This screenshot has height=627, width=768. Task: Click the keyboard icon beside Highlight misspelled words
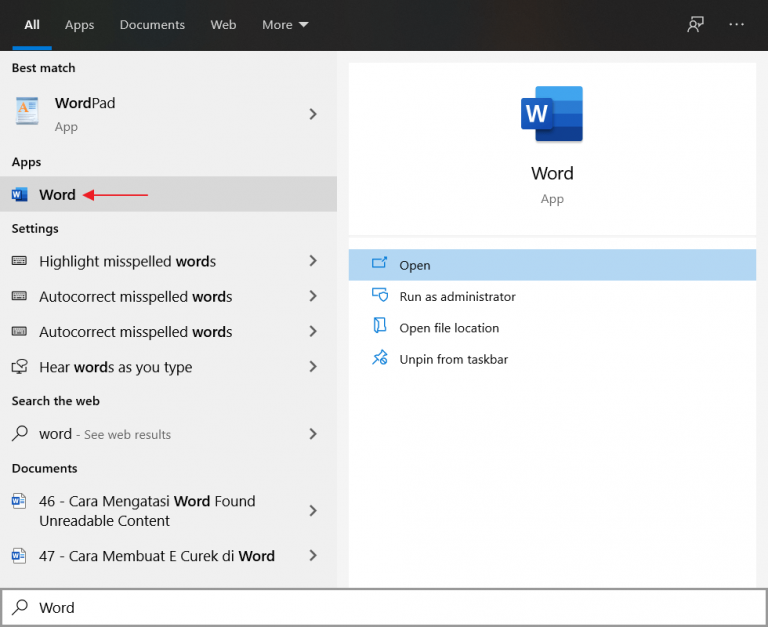(x=20, y=261)
